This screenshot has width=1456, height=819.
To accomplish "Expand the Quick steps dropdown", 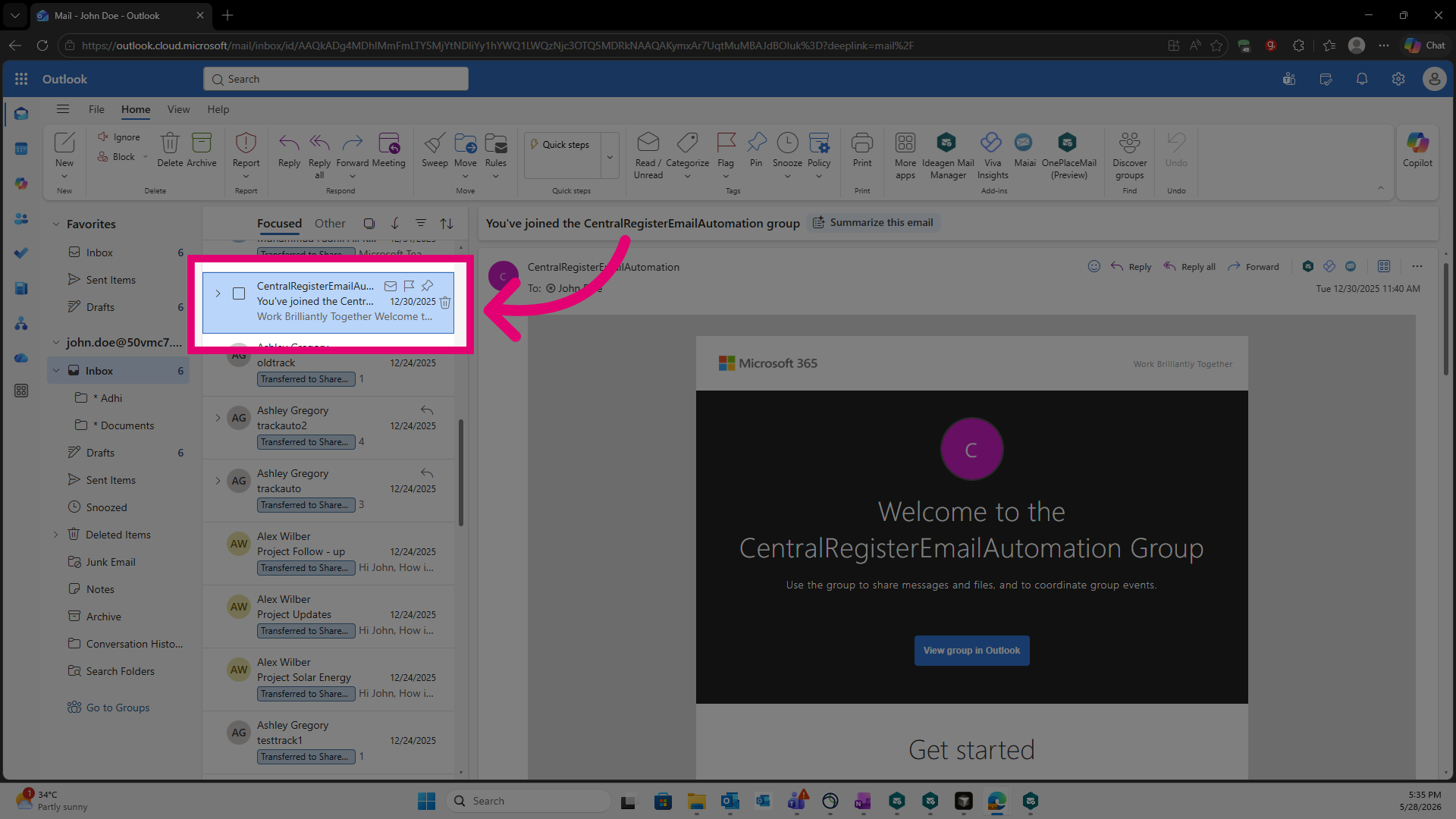I will click(610, 156).
